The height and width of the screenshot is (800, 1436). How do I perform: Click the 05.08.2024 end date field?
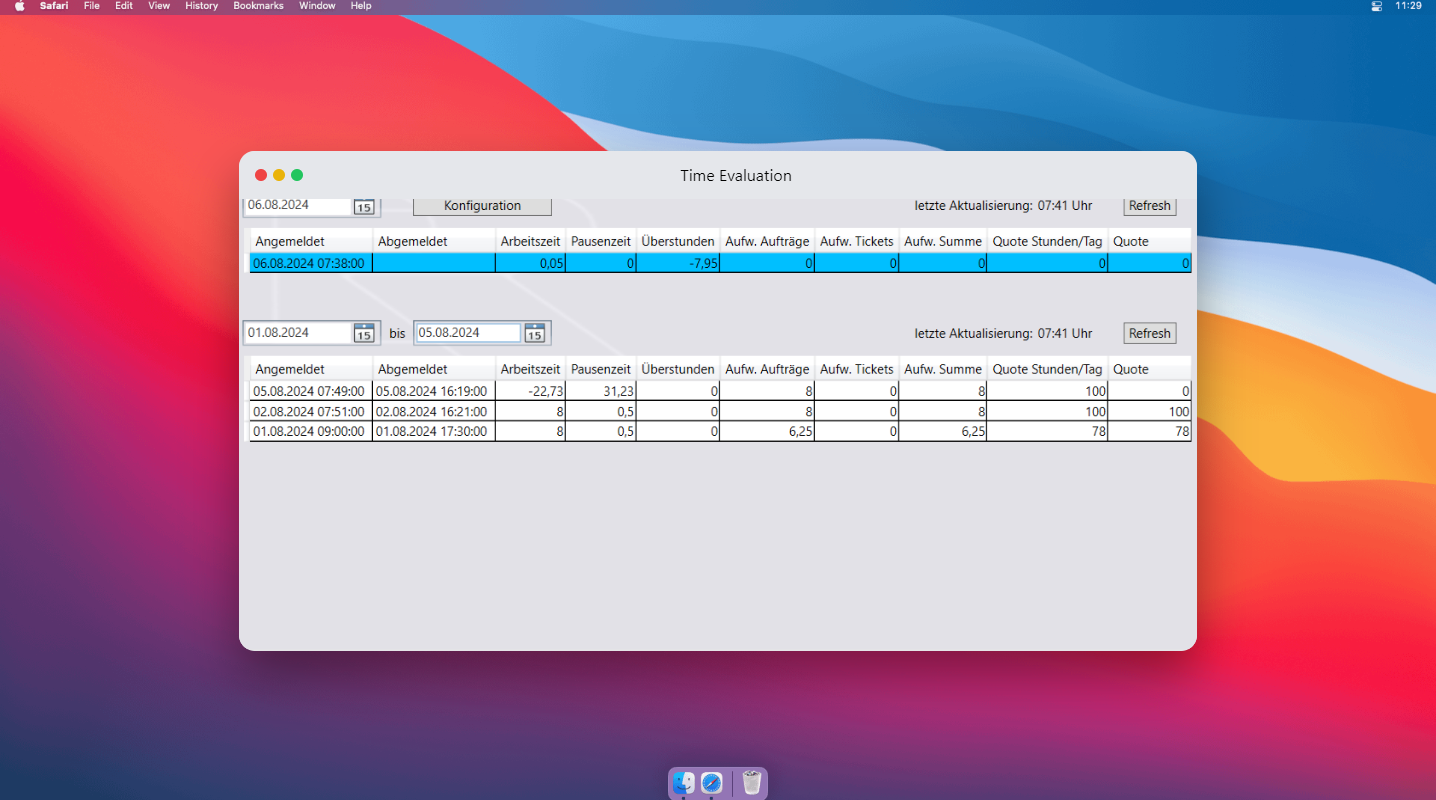[x=468, y=333]
